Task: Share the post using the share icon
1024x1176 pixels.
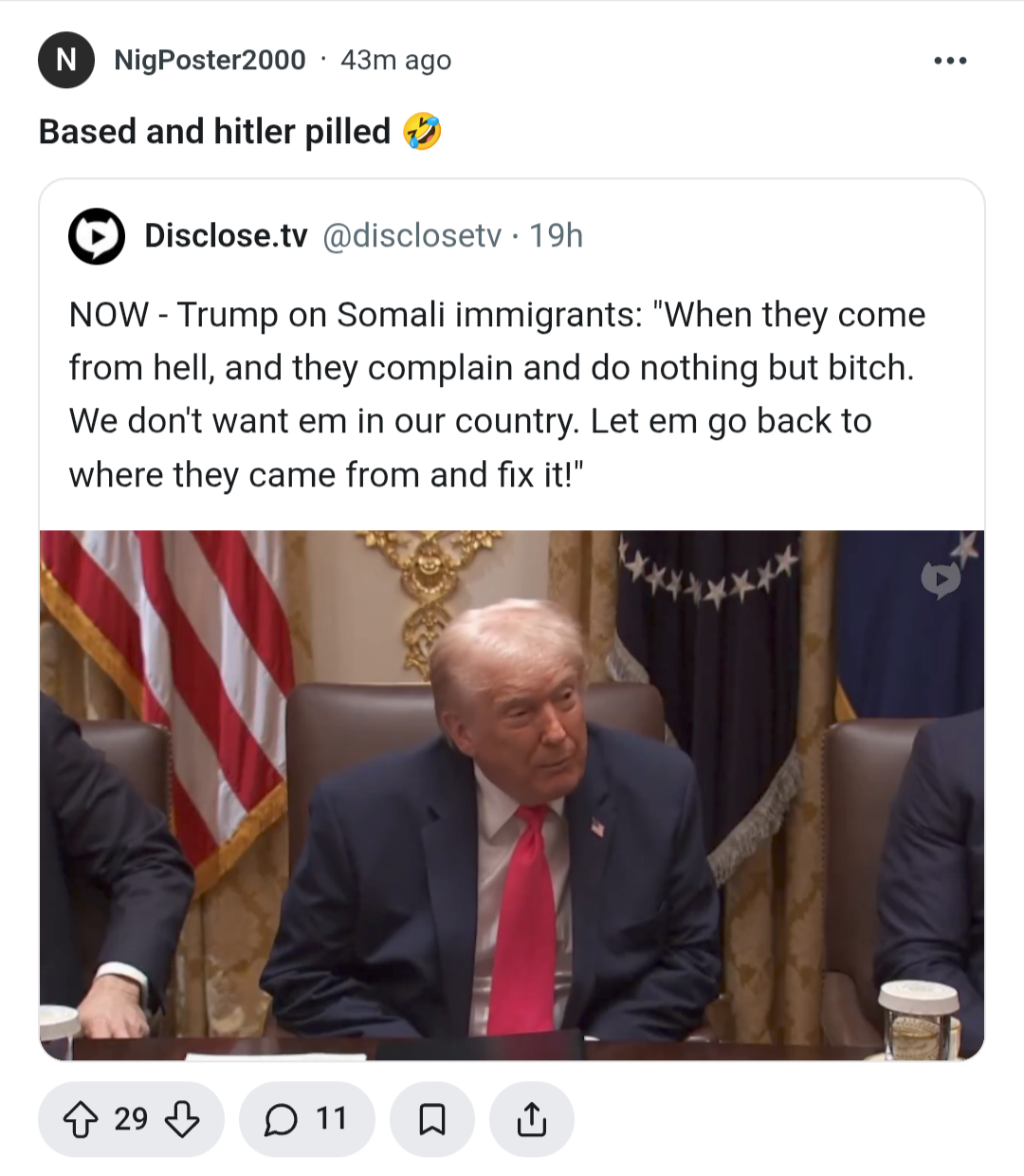Action: click(532, 1120)
